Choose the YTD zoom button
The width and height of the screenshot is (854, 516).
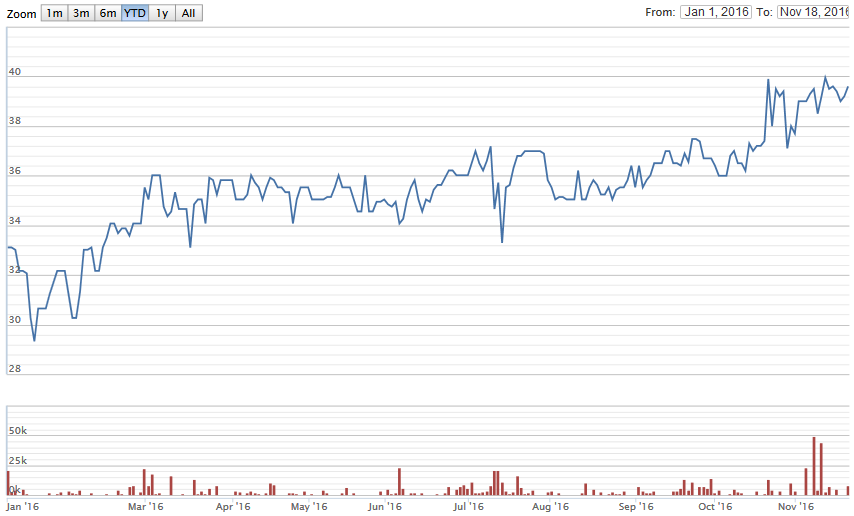coord(134,13)
